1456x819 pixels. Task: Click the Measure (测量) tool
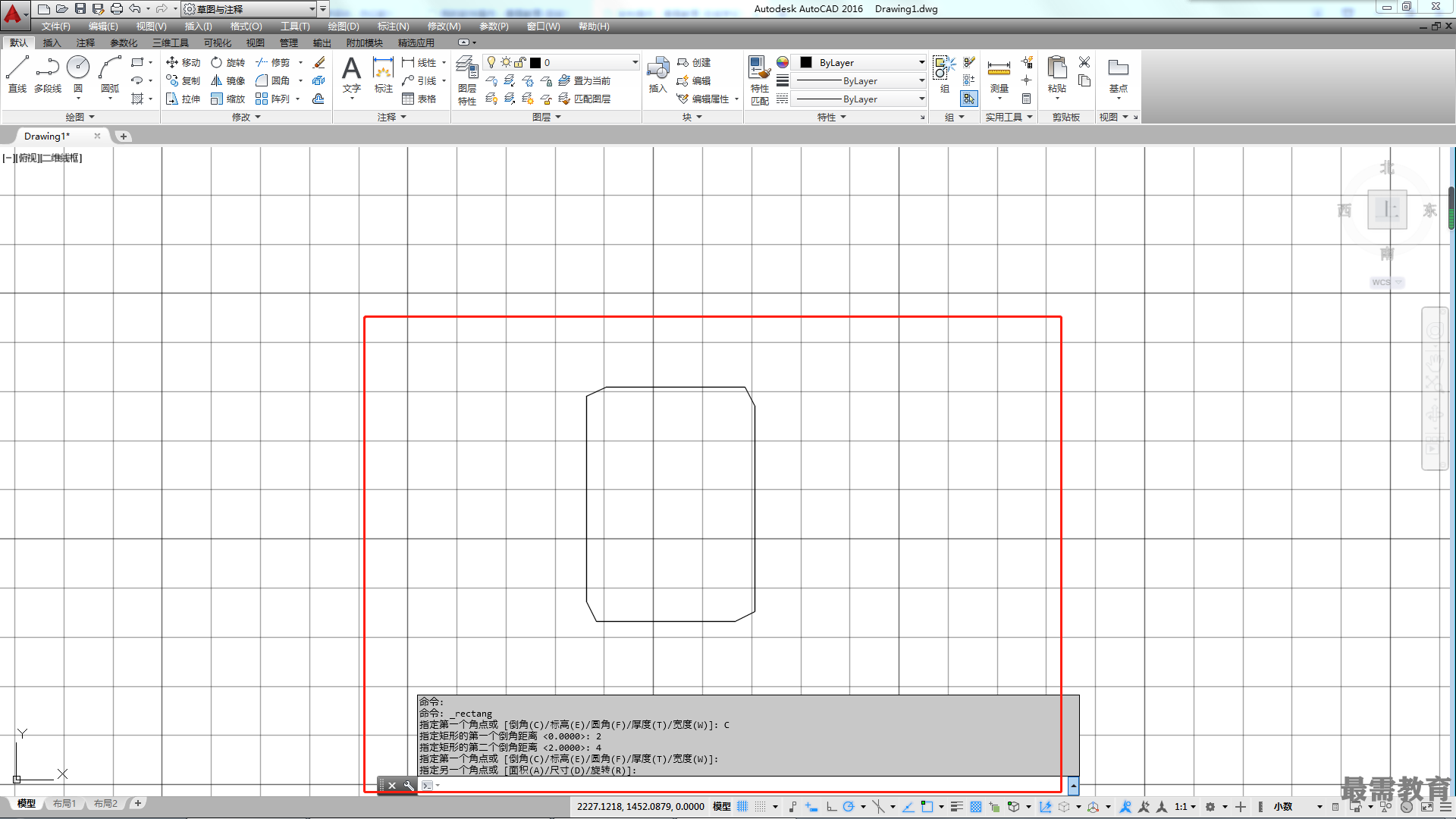coord(999,74)
